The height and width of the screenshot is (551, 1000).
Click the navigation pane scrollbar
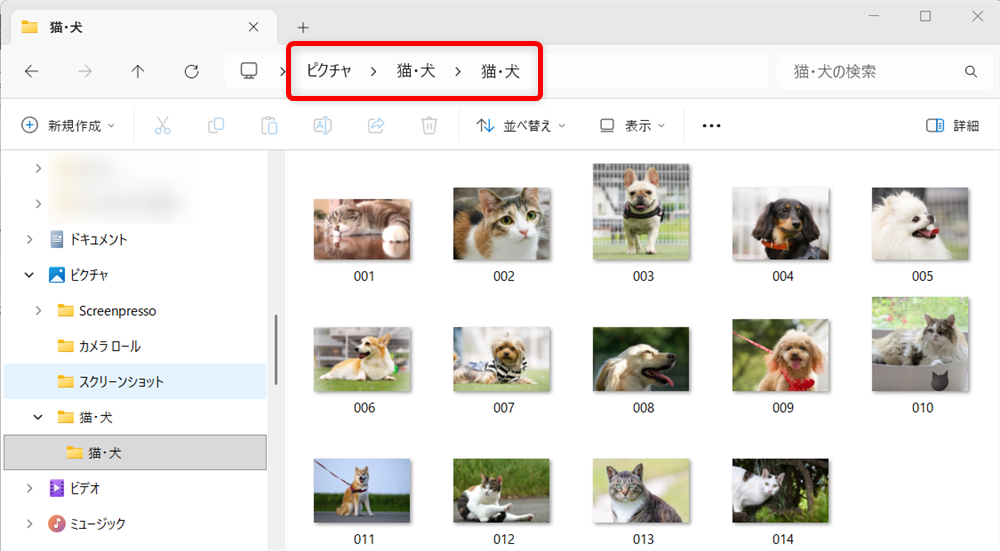pos(276,349)
